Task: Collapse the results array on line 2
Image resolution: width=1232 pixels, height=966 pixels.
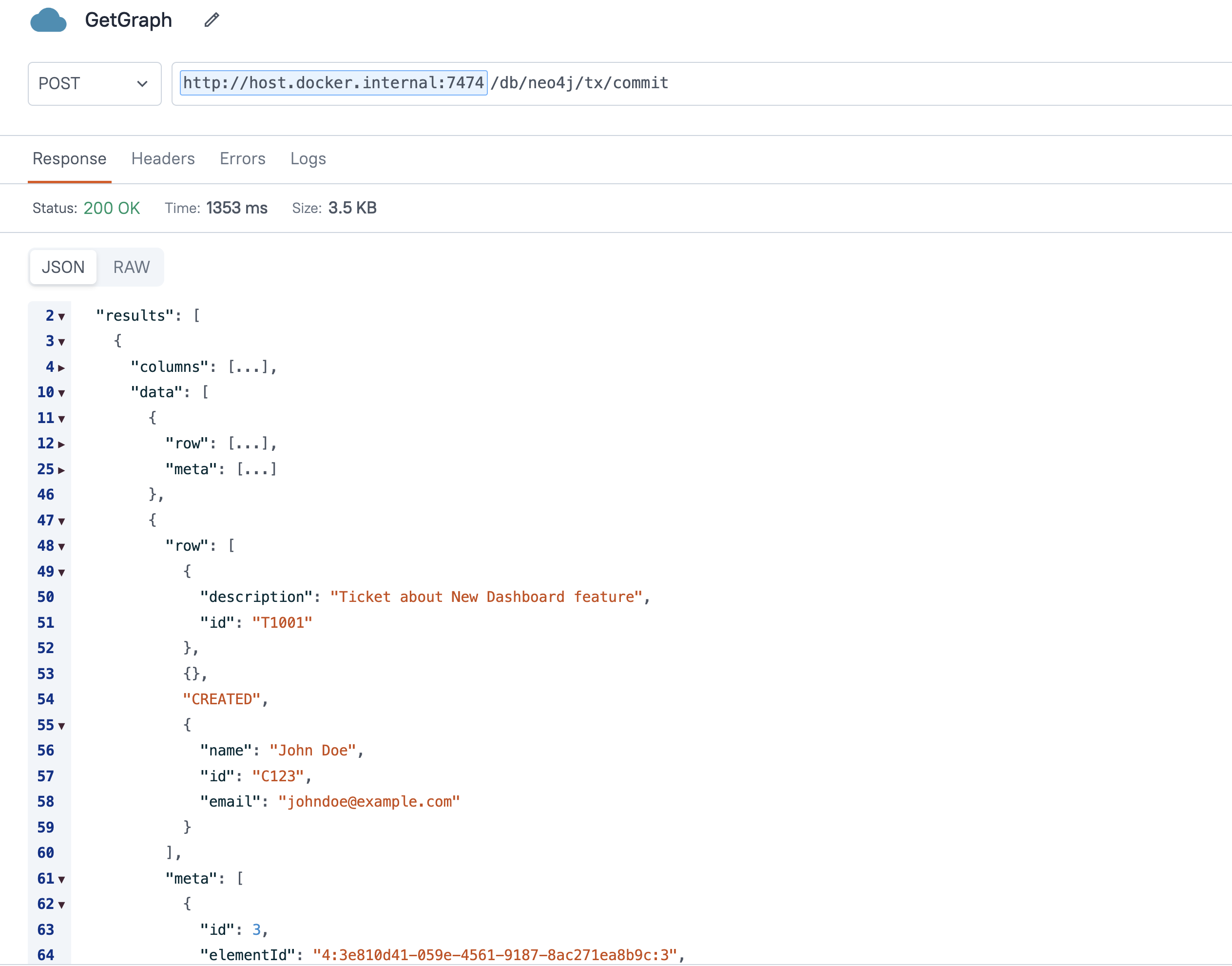Action: coord(61,317)
